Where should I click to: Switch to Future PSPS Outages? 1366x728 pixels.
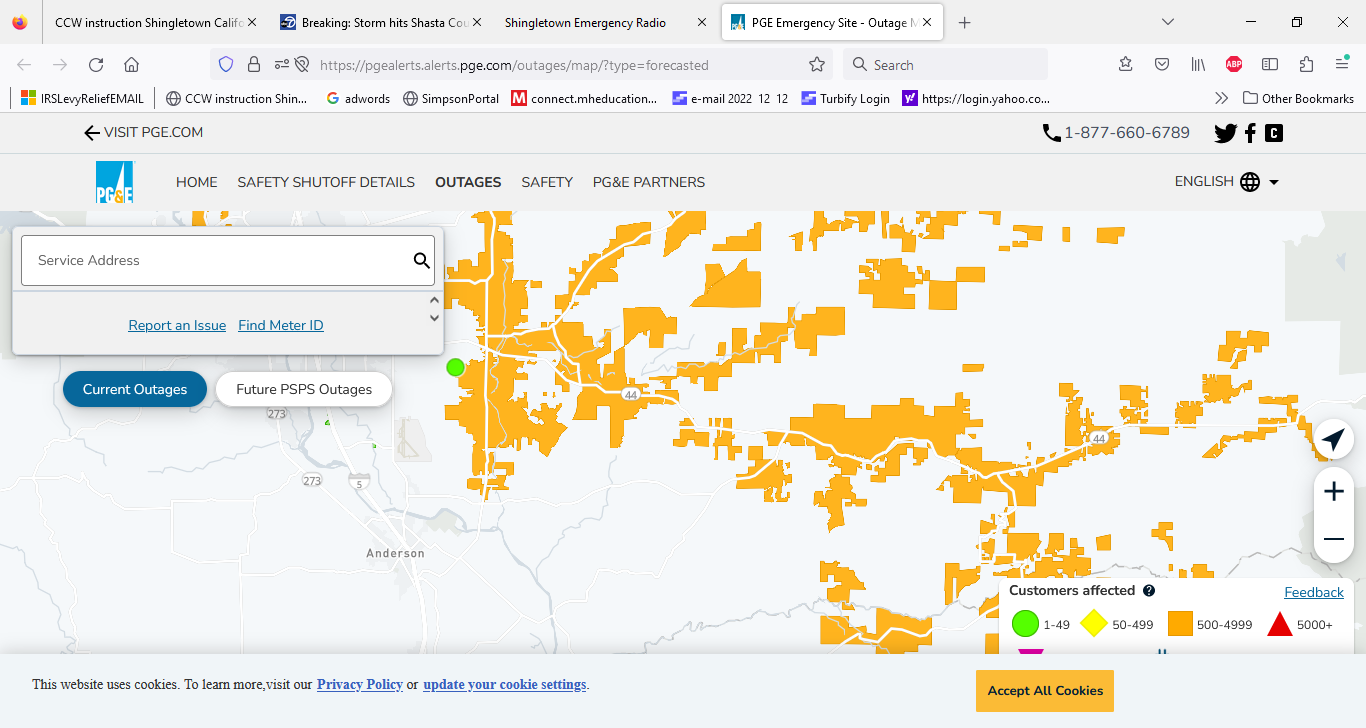click(304, 389)
